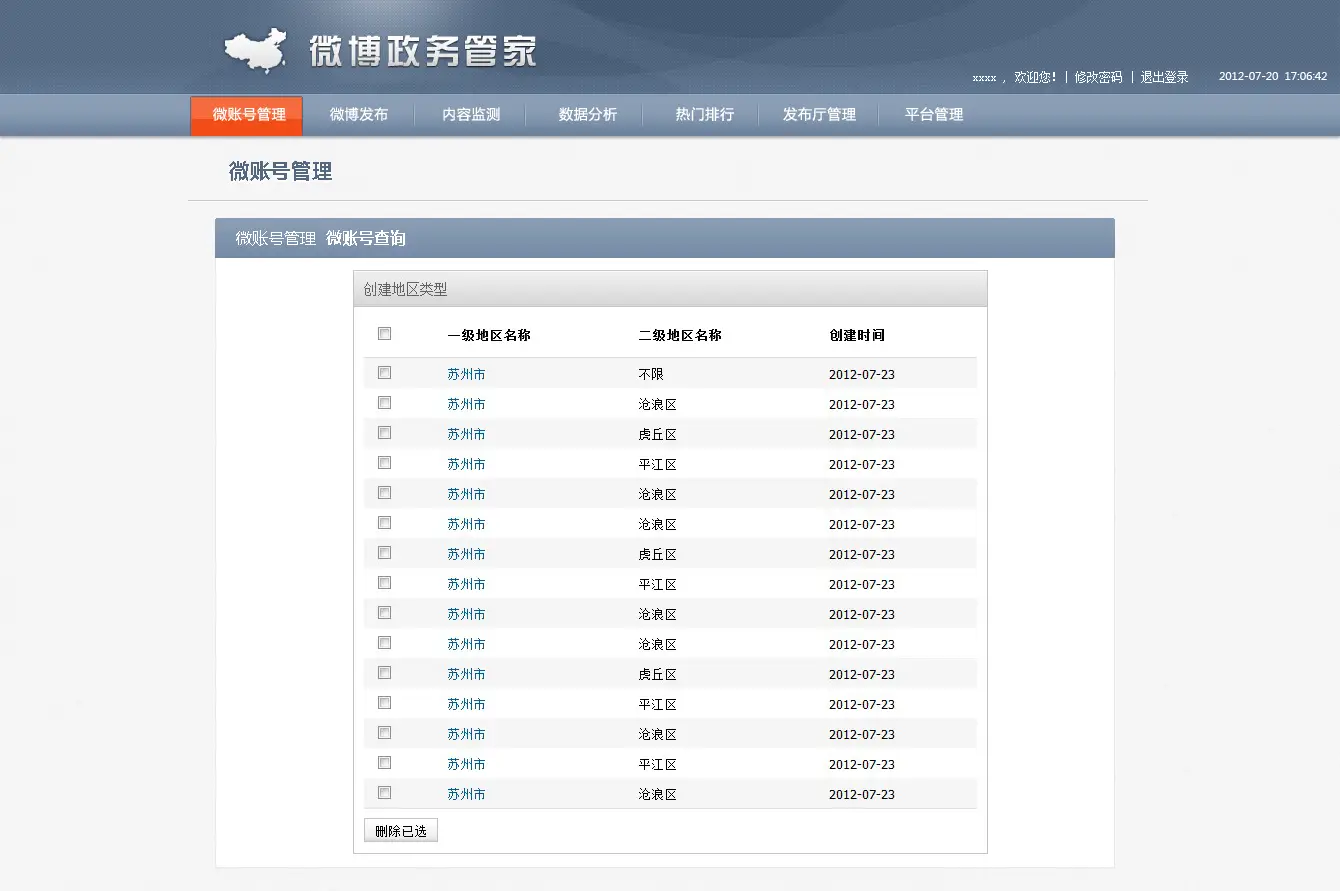This screenshot has width=1340, height=891.
Task: Click the China map logo icon
Action: tap(255, 51)
